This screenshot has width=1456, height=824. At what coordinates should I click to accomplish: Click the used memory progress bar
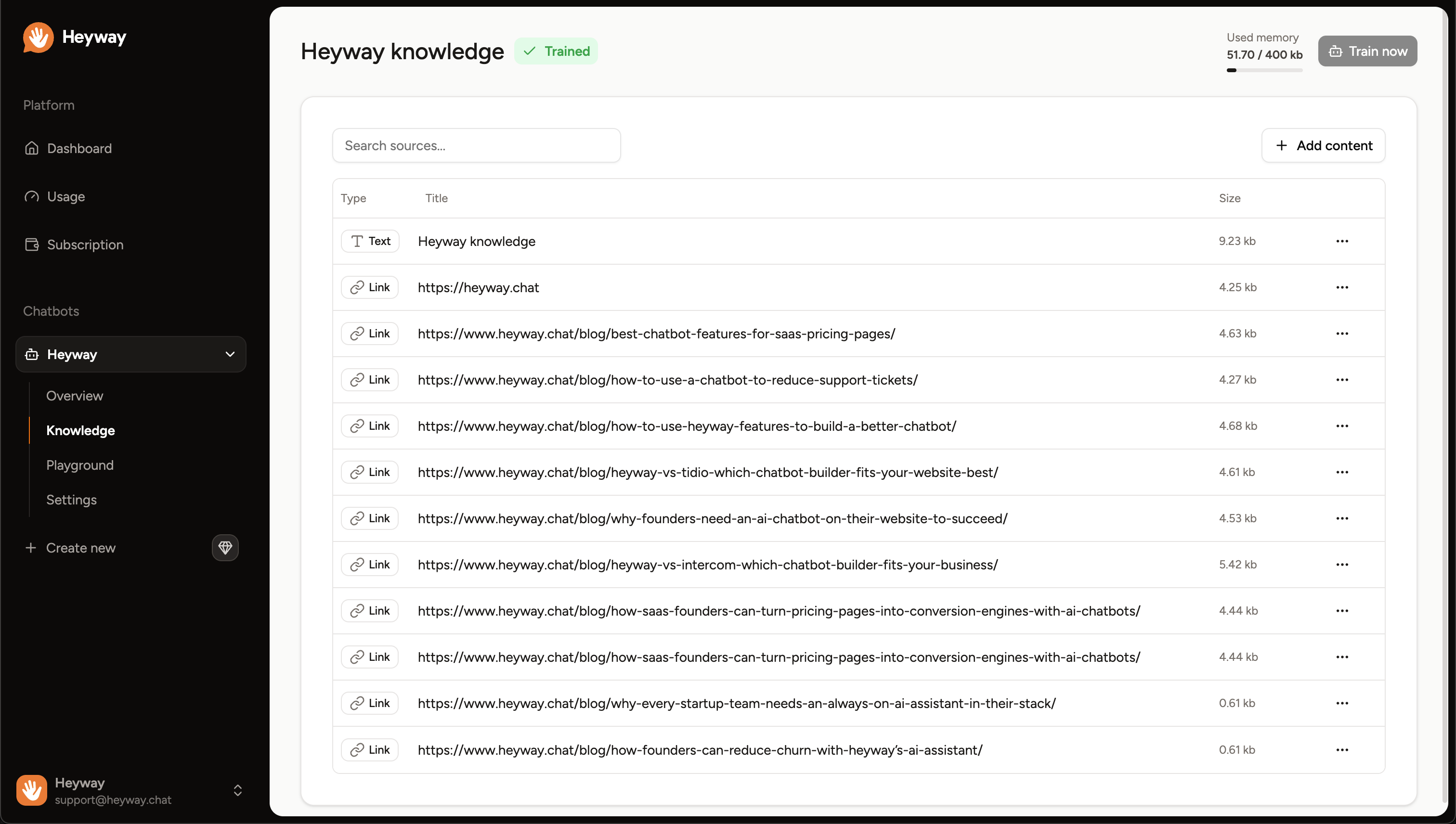[1265, 70]
